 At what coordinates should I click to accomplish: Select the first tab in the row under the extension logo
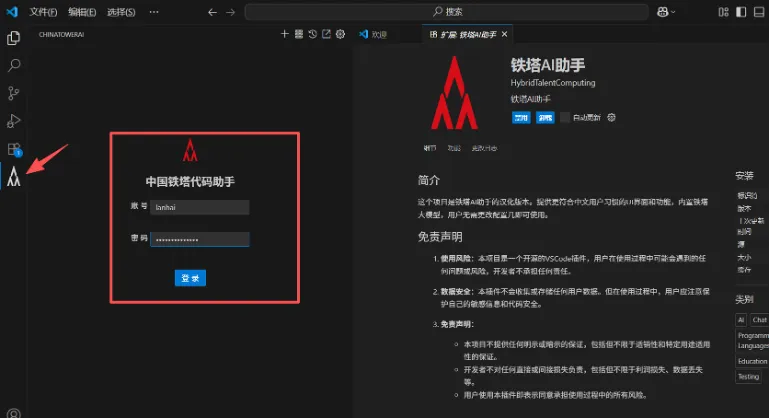coord(430,148)
